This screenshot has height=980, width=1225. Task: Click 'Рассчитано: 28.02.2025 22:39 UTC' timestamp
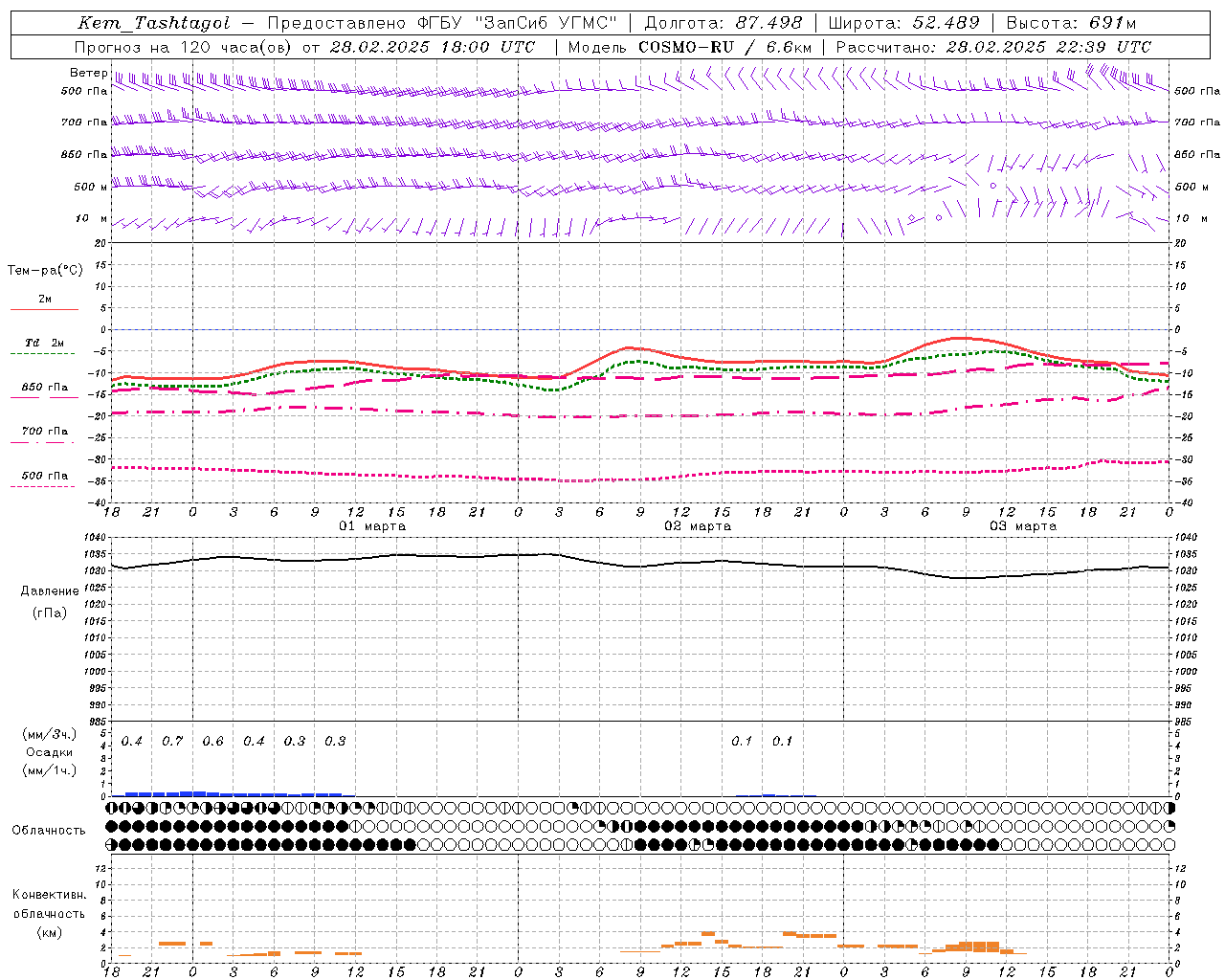[993, 47]
